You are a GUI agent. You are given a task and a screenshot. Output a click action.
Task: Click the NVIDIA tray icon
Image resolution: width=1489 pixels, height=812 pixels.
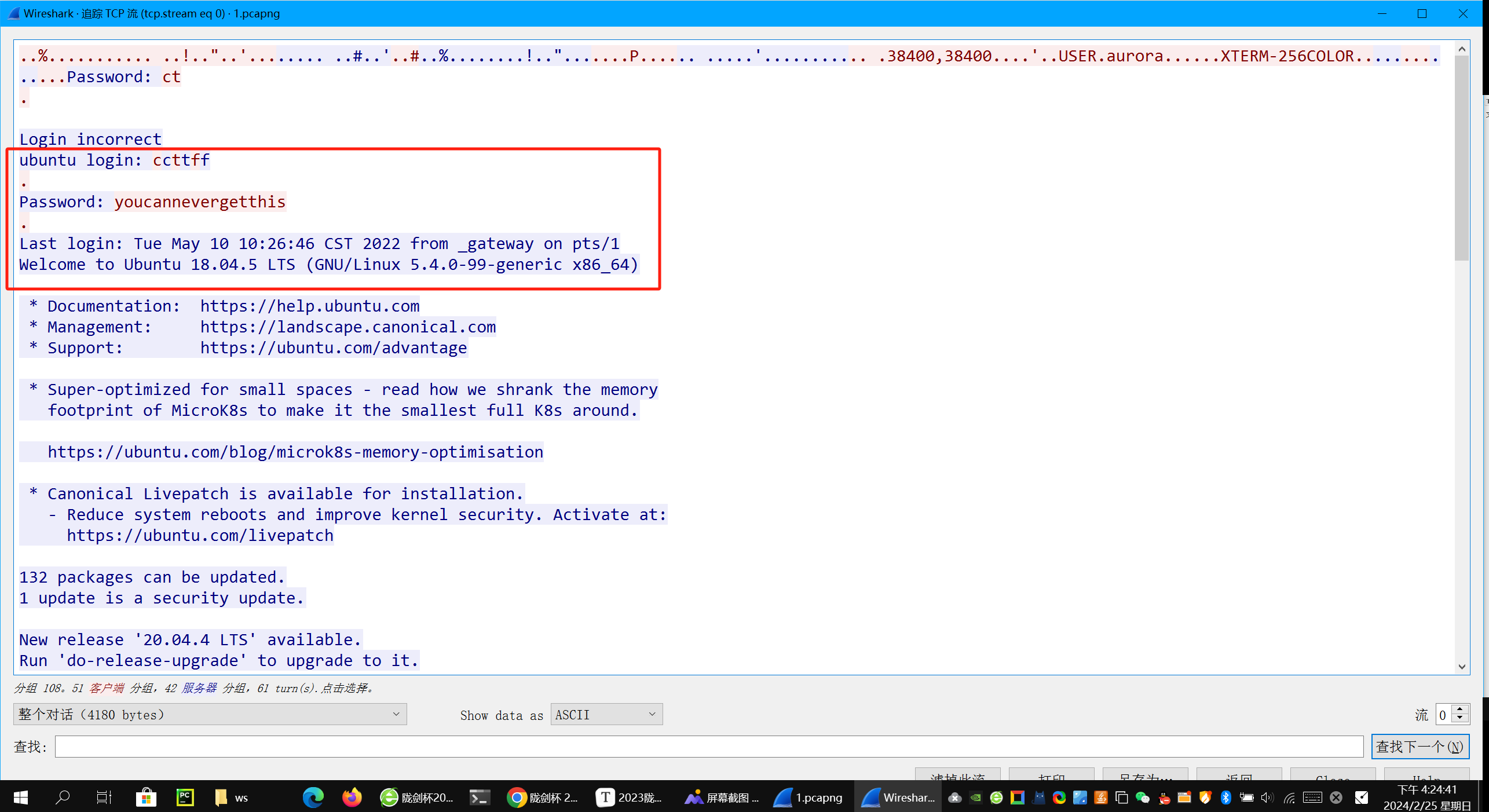click(976, 798)
